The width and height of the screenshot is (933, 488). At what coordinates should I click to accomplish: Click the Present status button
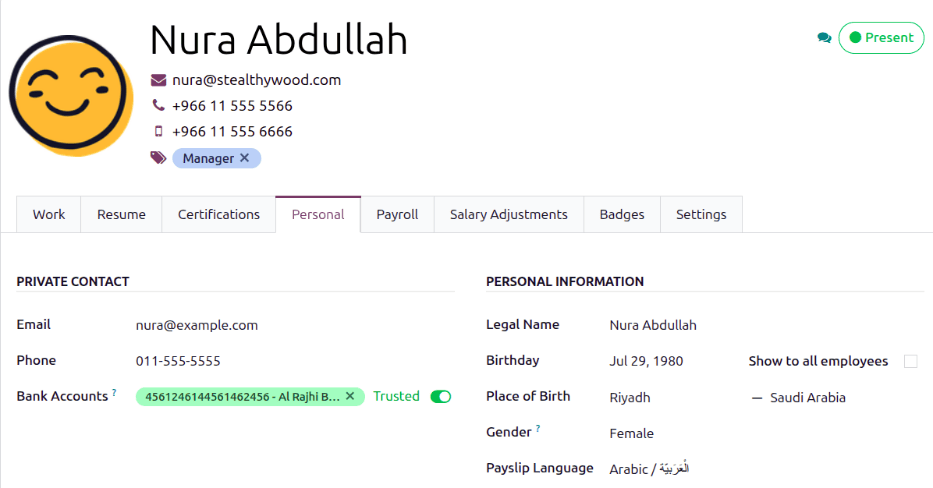coord(881,37)
